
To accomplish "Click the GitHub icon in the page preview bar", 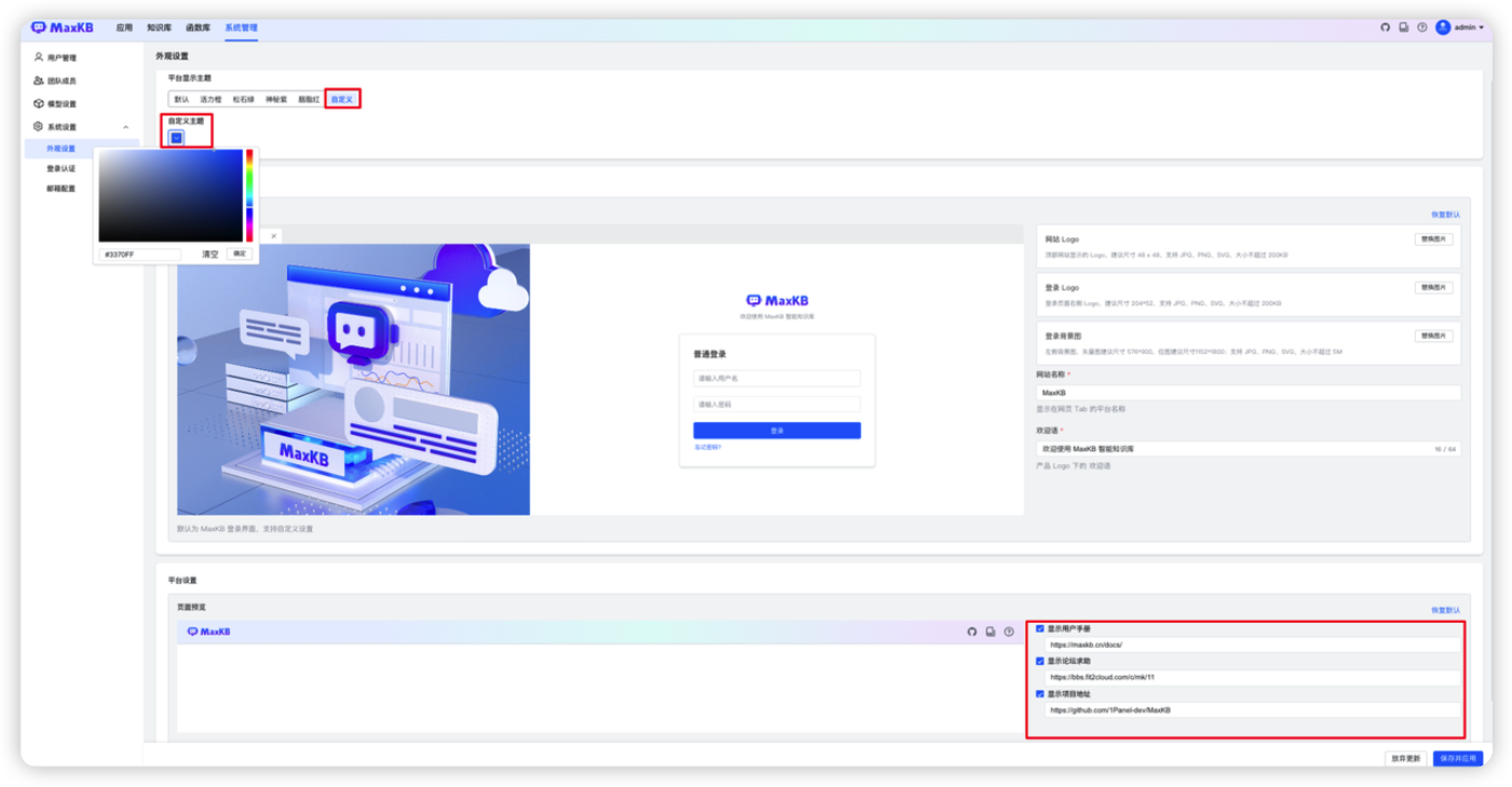I will (x=972, y=632).
